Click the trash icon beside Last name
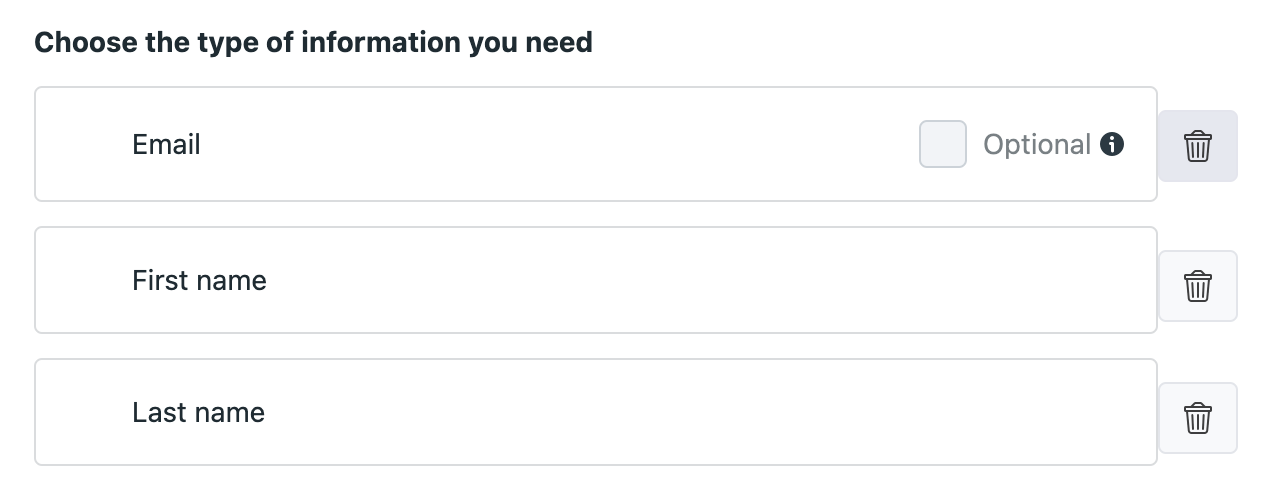 pos(1198,418)
